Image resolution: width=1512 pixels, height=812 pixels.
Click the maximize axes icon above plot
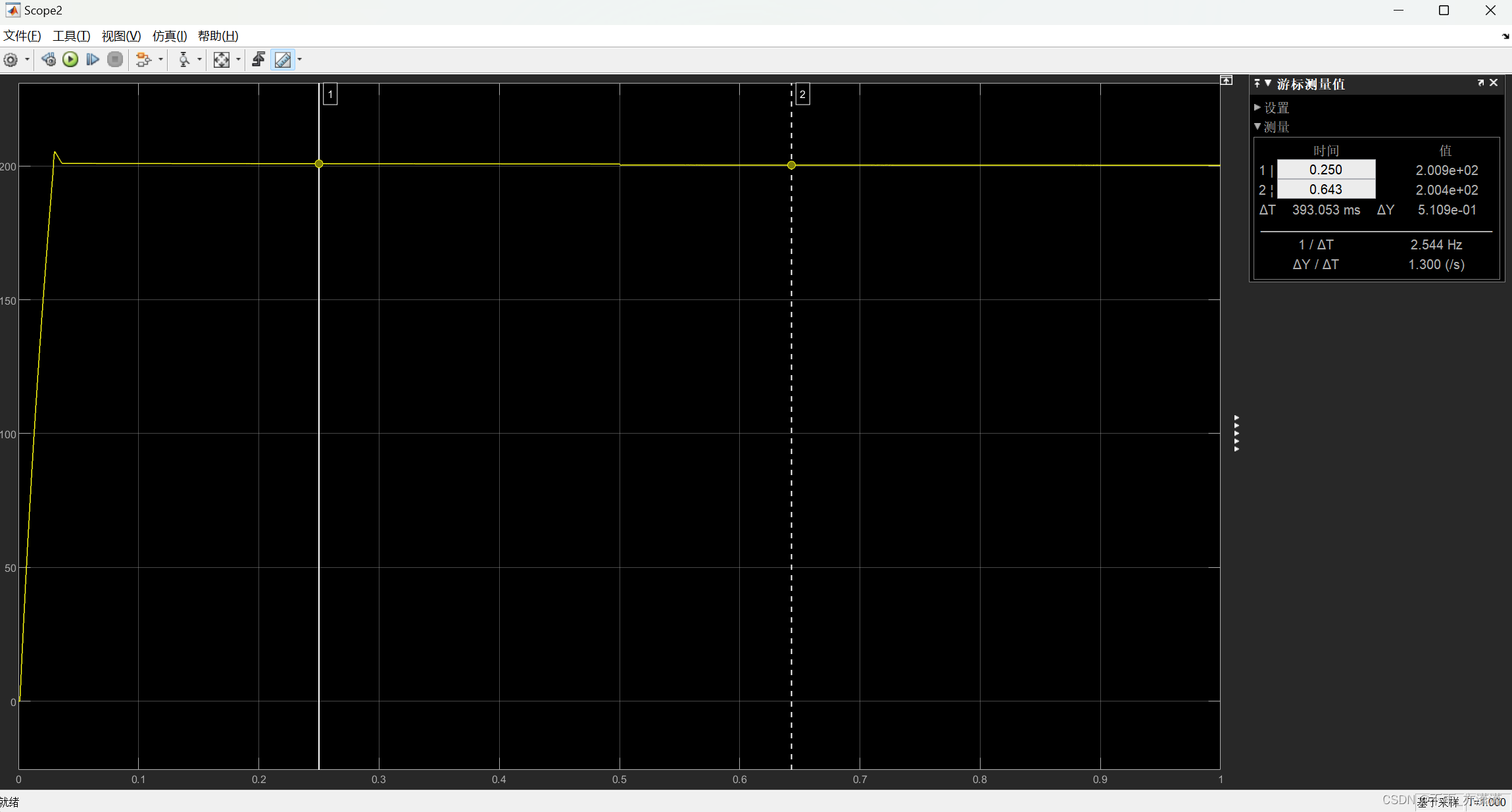point(1227,80)
